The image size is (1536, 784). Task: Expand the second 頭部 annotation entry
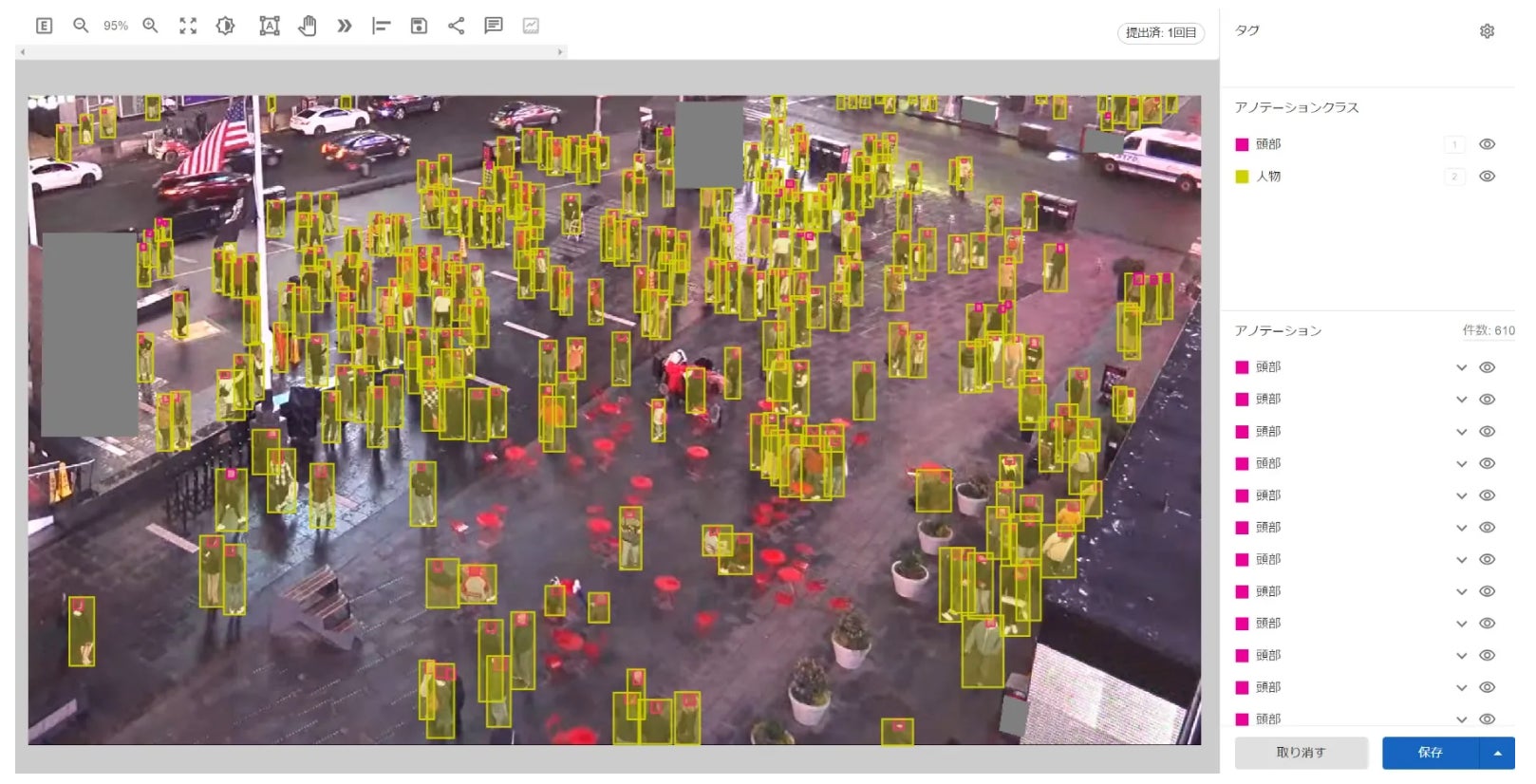pos(1461,400)
